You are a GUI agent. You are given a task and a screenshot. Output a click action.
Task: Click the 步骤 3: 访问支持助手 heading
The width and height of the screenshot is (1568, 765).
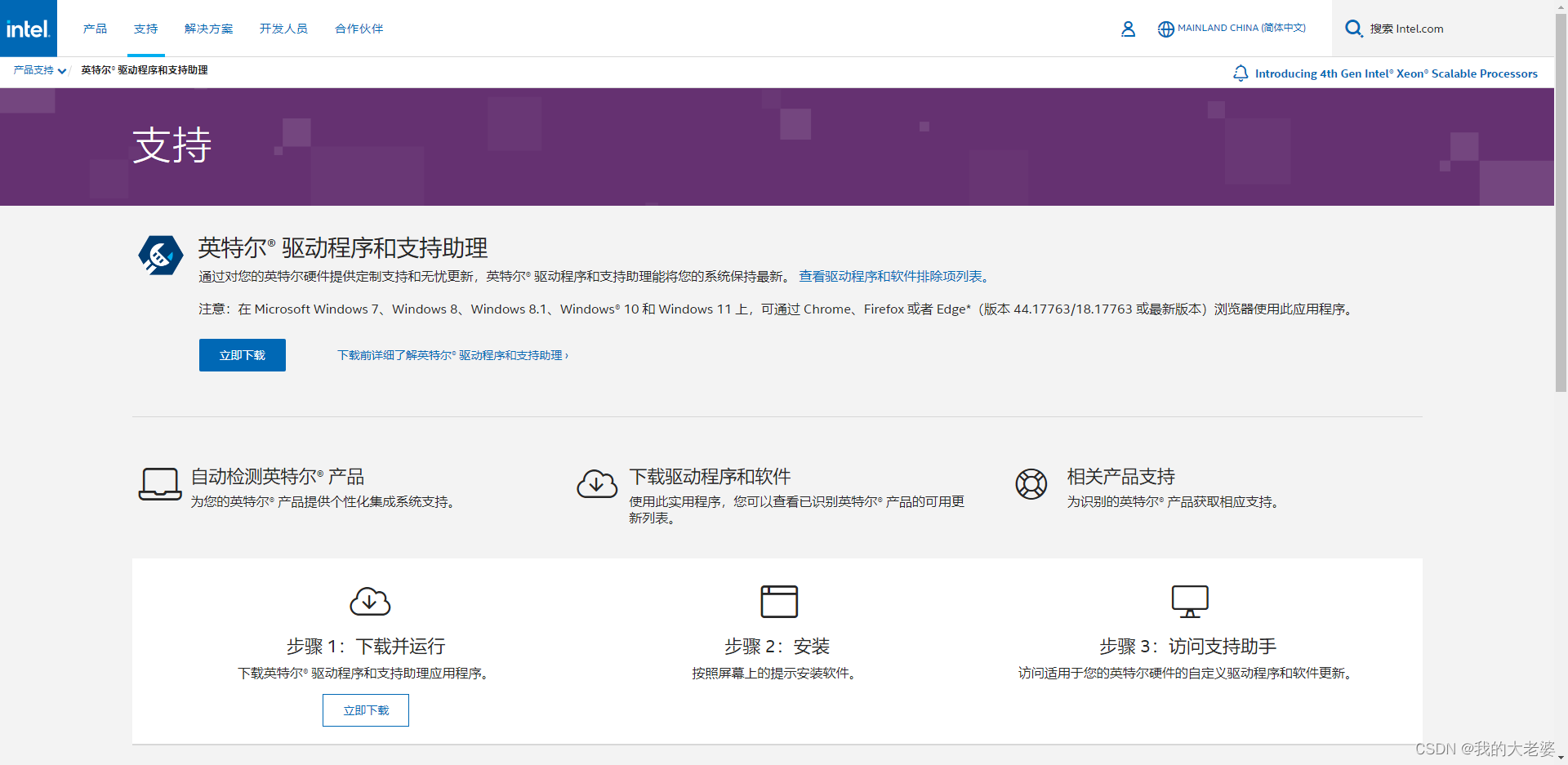[1188, 647]
